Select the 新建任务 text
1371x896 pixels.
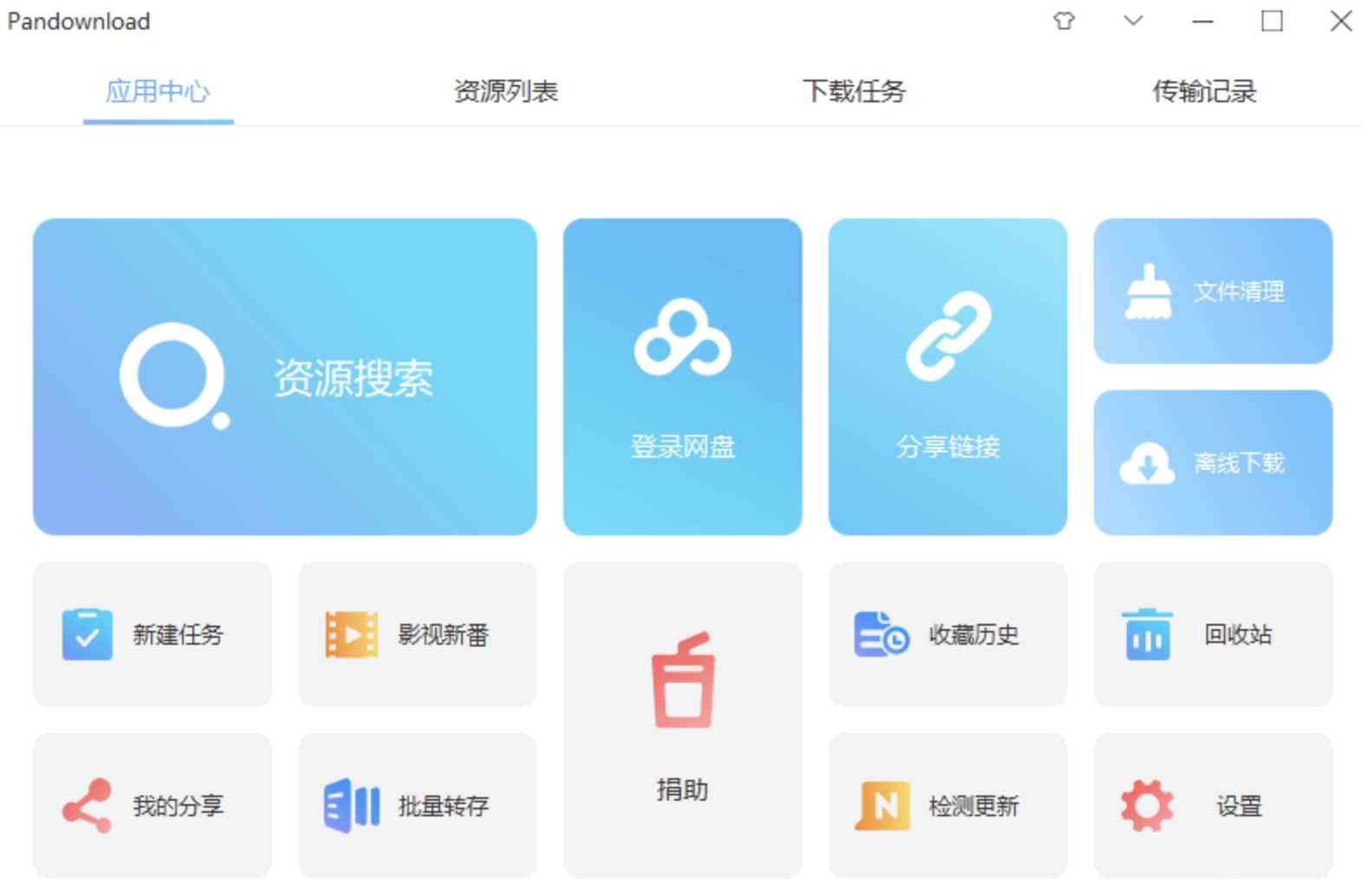(178, 635)
